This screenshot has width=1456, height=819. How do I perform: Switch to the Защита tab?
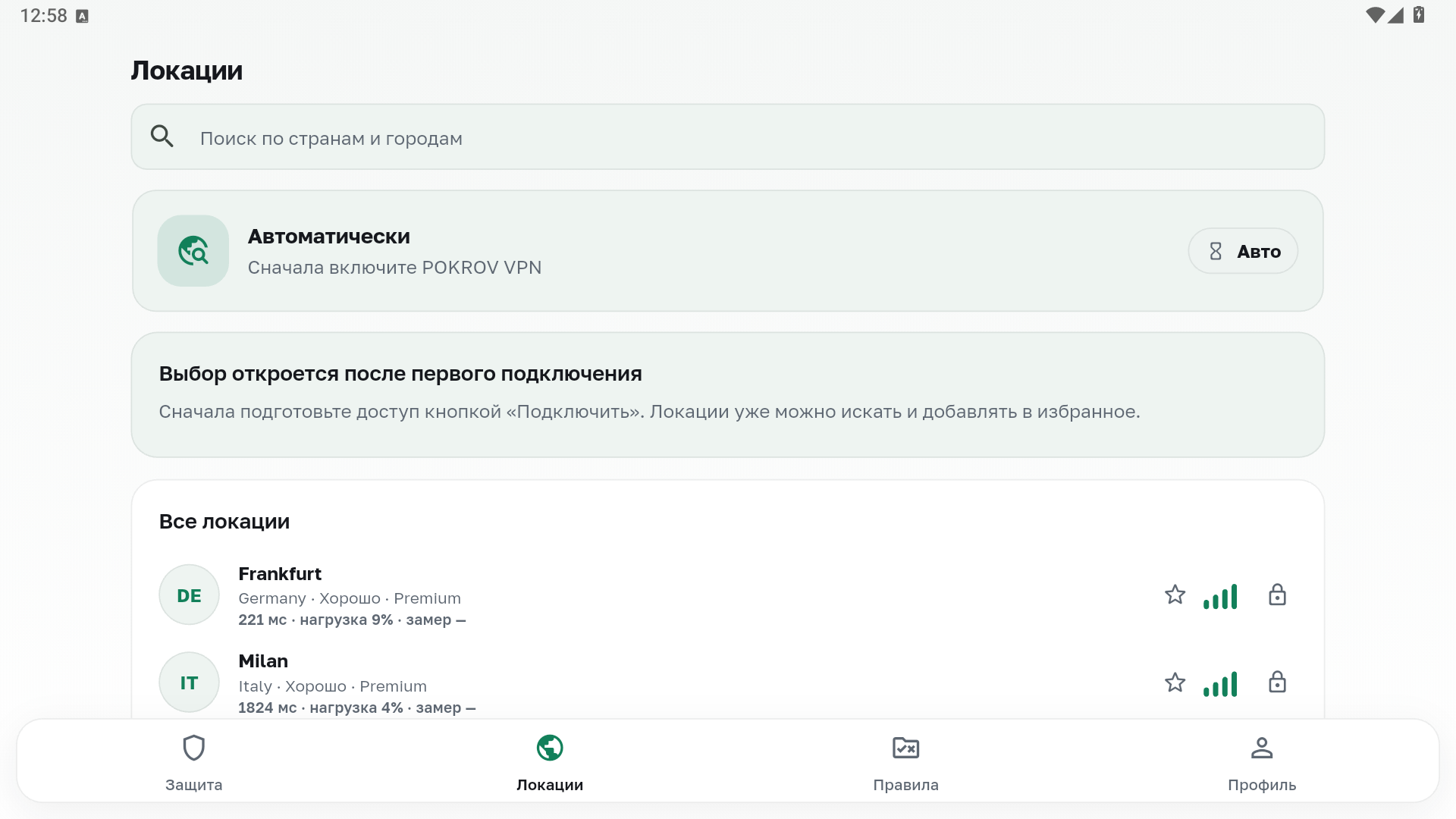tap(194, 762)
